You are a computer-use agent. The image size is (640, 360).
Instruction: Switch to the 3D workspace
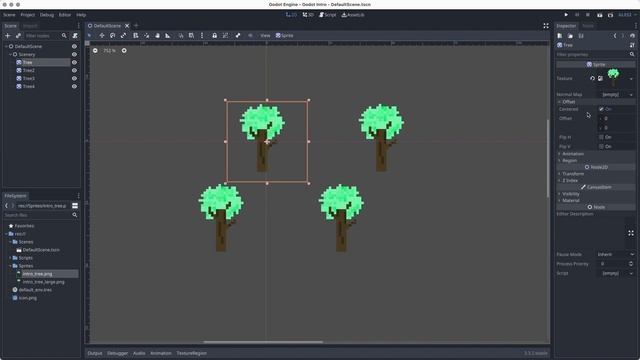[308, 15]
